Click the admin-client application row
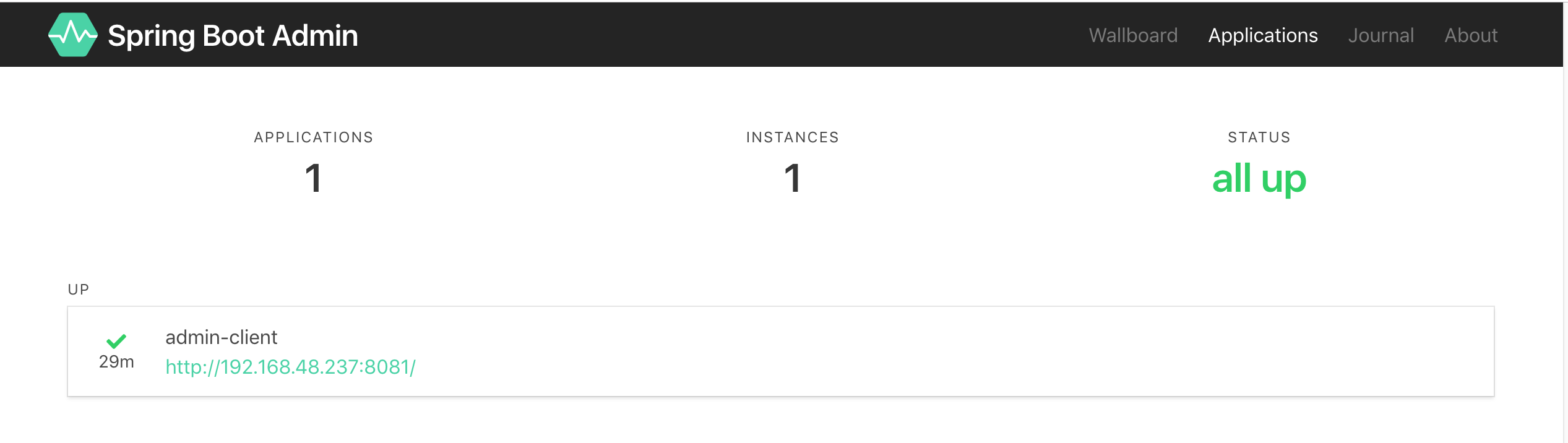Image resolution: width=1568 pixels, height=443 pixels. [x=780, y=351]
